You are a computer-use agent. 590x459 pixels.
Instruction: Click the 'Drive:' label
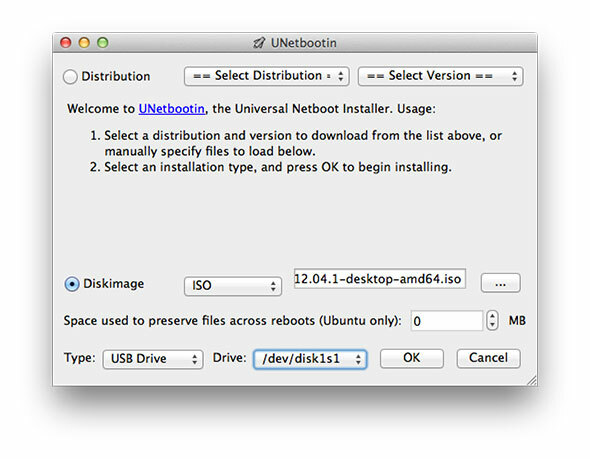pyautogui.click(x=230, y=357)
